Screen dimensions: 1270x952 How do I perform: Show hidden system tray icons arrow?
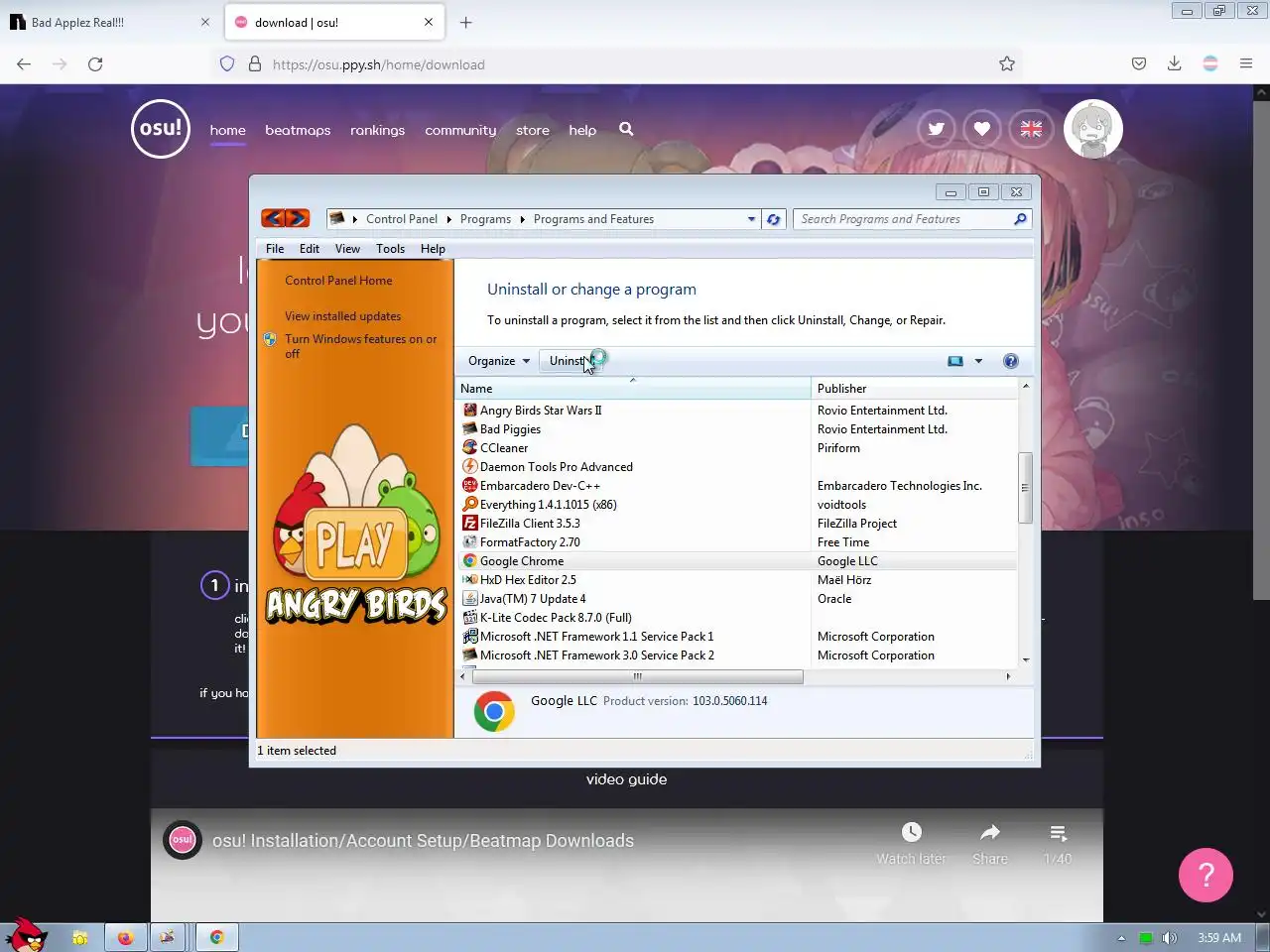pyautogui.click(x=1121, y=938)
